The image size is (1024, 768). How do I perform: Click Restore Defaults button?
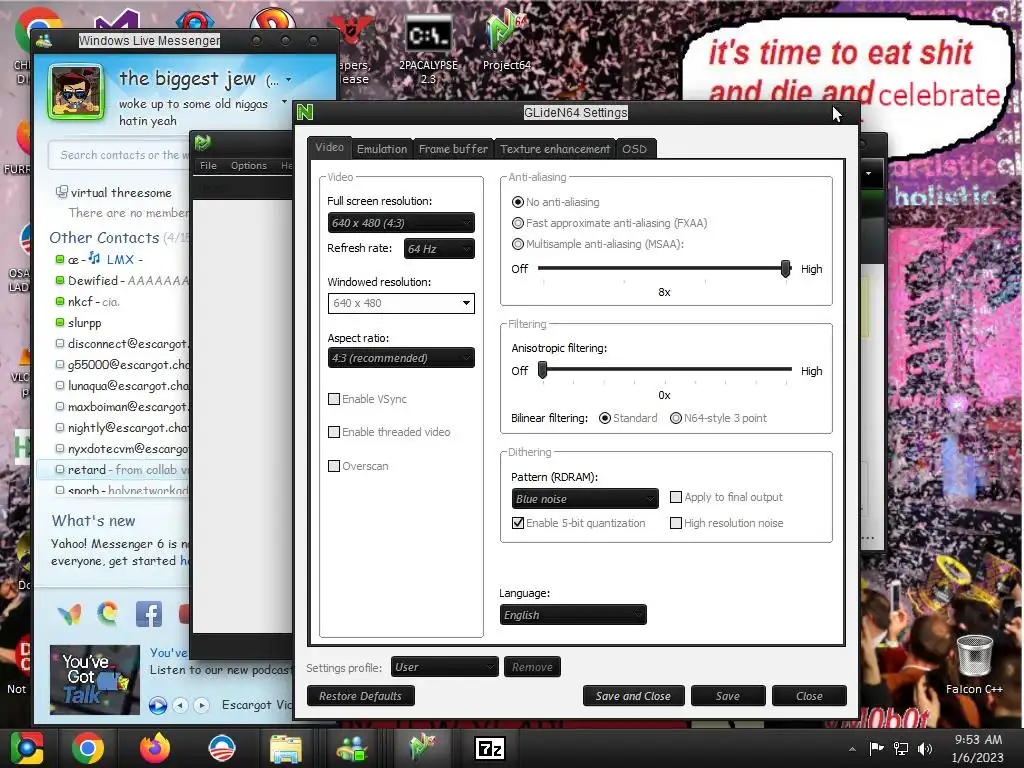360,696
